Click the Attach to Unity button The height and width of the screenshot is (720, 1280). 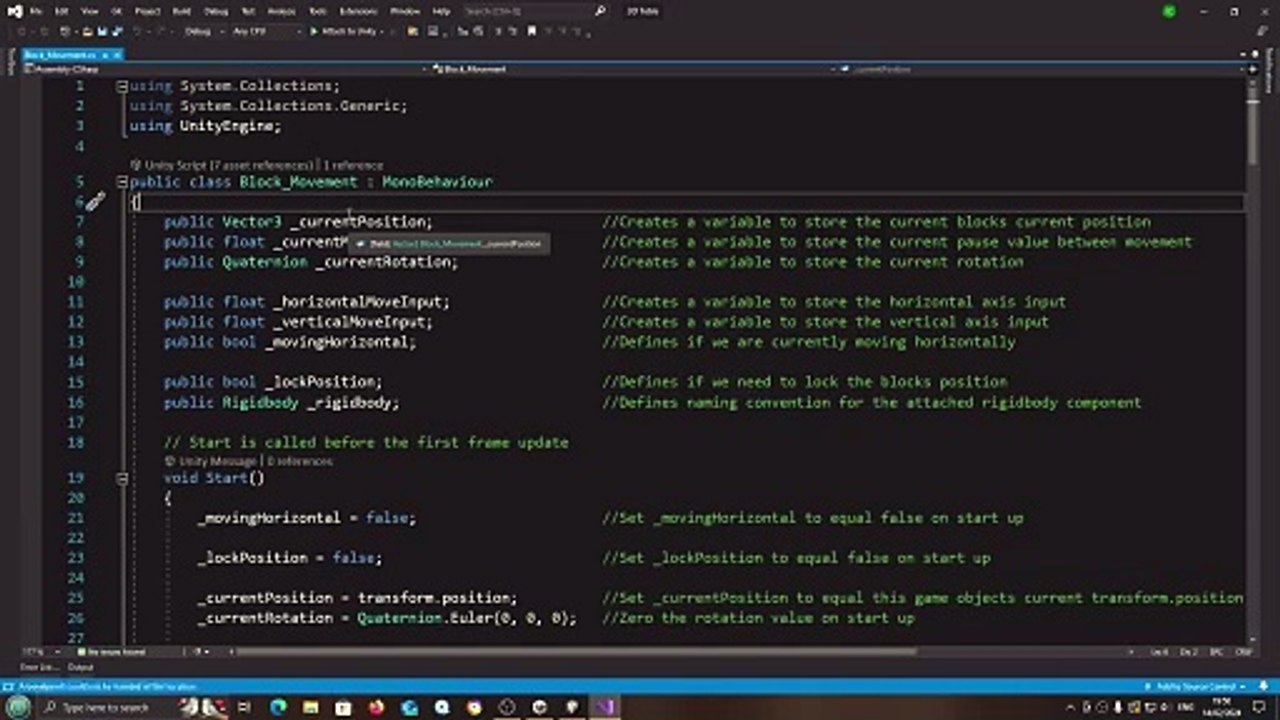pos(342,31)
